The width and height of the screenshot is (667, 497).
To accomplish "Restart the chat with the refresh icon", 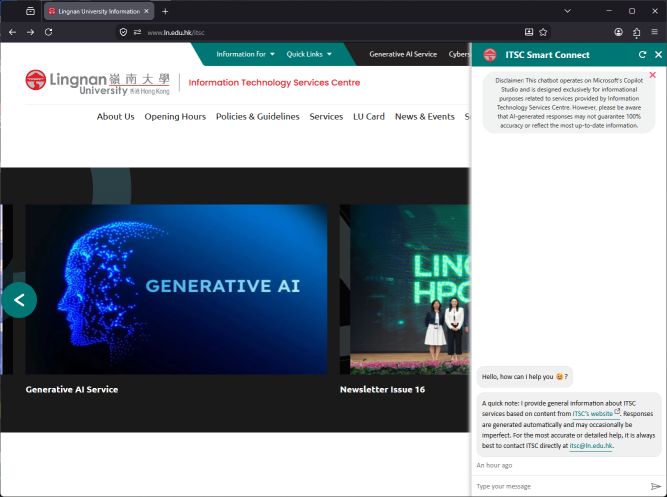I will pos(642,54).
